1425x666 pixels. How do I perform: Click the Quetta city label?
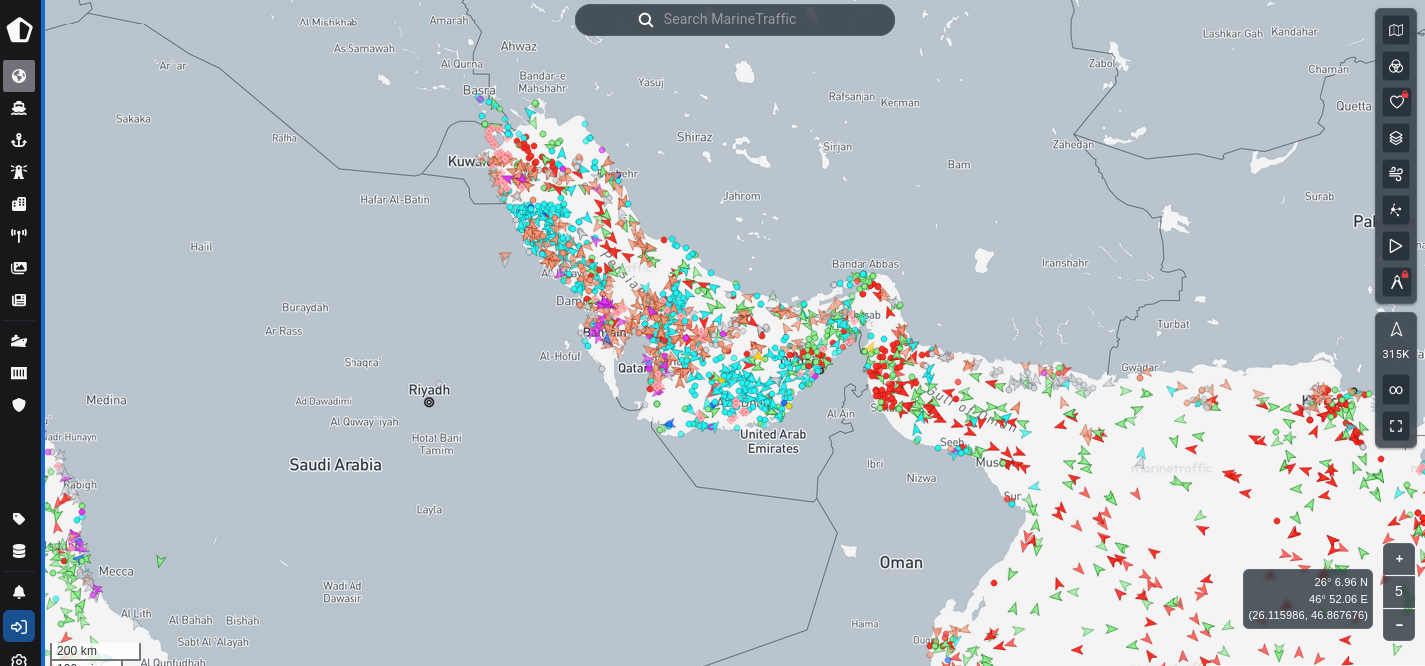point(1354,106)
